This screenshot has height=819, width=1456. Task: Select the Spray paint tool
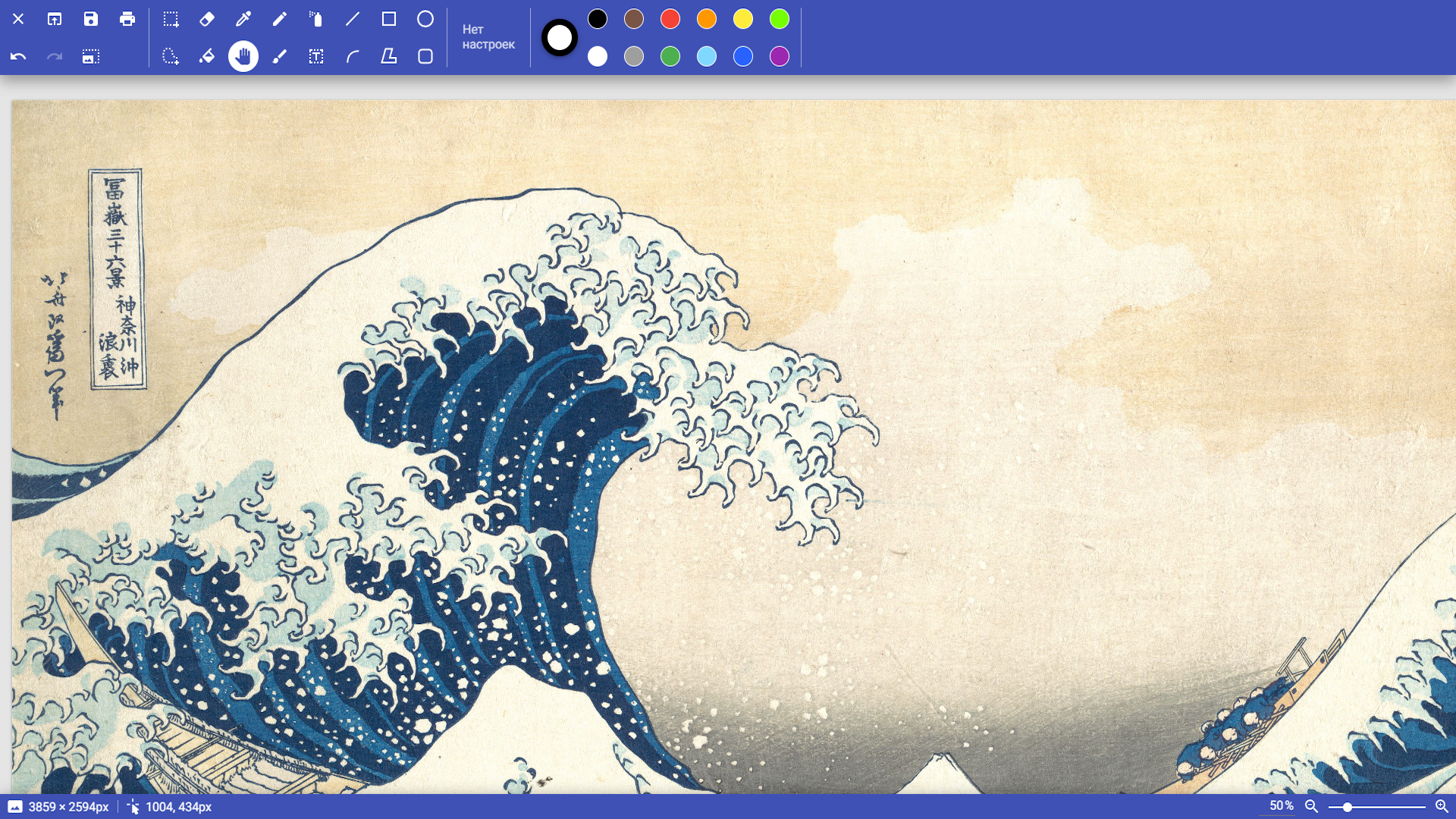(x=316, y=19)
